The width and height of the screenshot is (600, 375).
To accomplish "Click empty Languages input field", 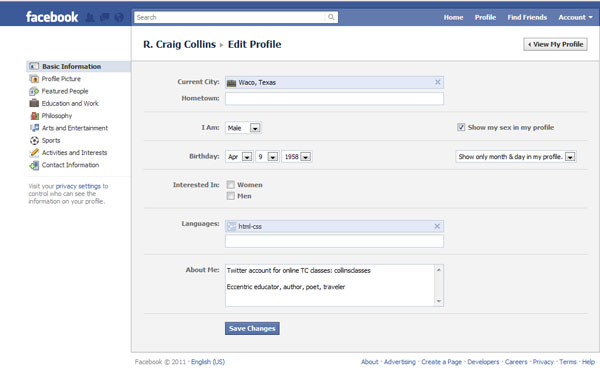I will pyautogui.click(x=334, y=241).
